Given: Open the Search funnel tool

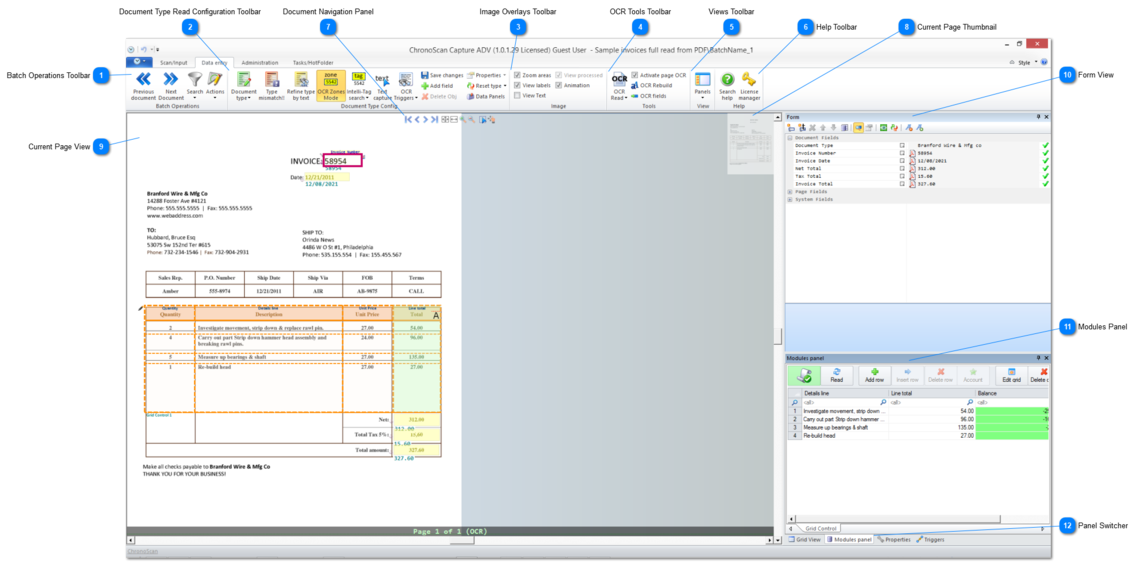Looking at the screenshot, I should (x=194, y=85).
